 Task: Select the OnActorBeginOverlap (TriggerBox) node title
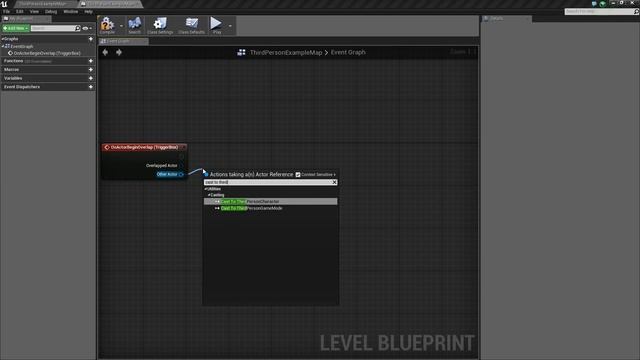click(144, 147)
